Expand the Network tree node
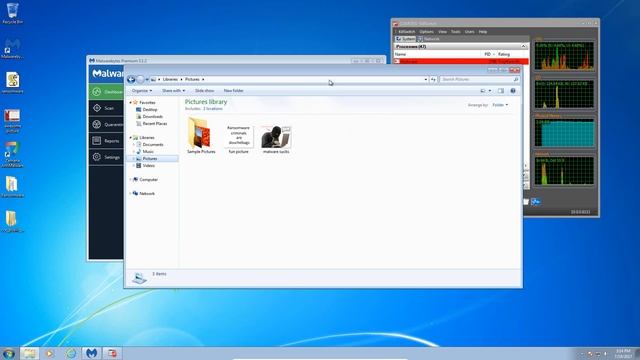The image size is (640, 360). (x=131, y=193)
